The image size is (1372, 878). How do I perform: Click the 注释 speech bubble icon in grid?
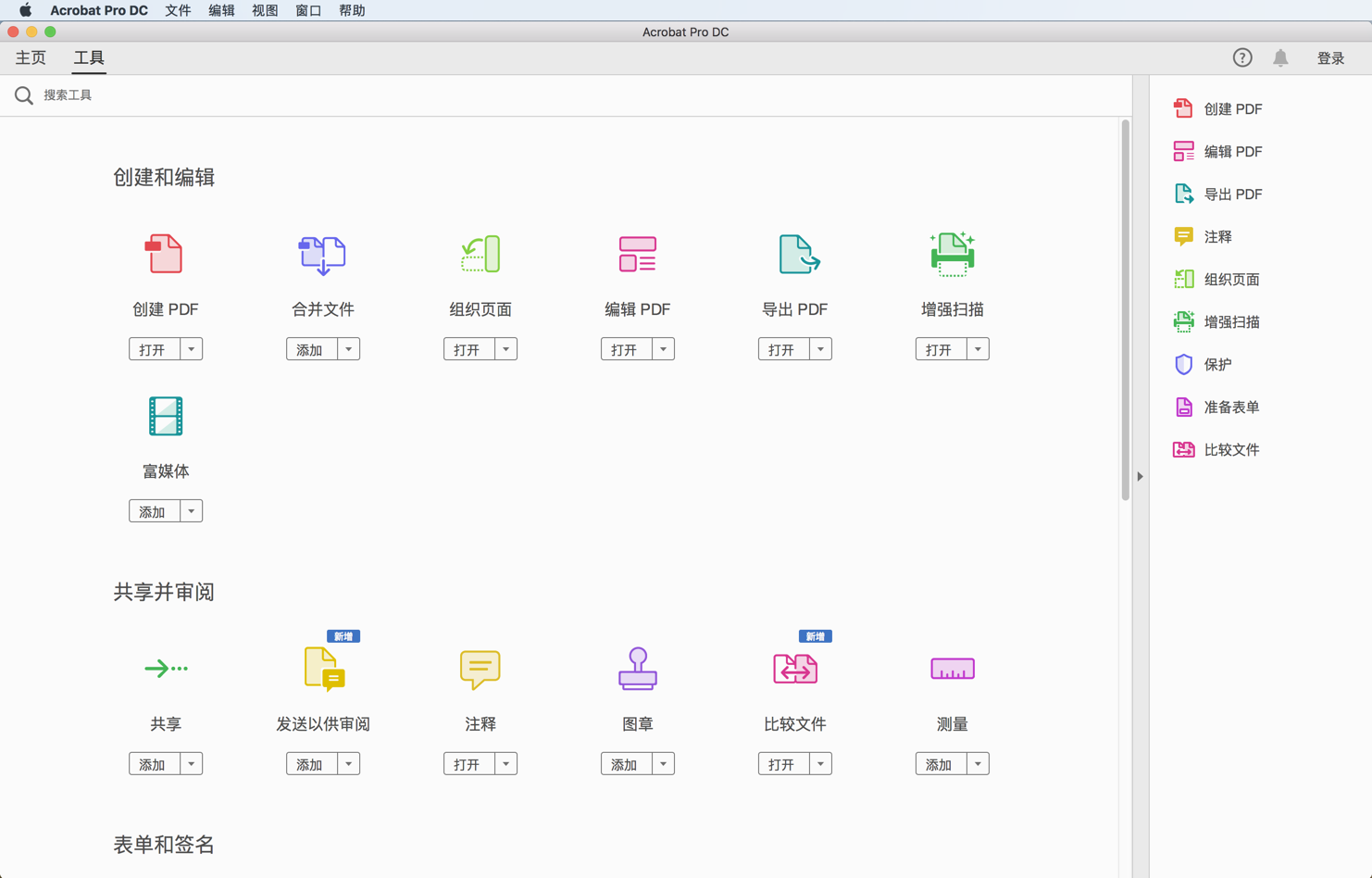tap(480, 669)
